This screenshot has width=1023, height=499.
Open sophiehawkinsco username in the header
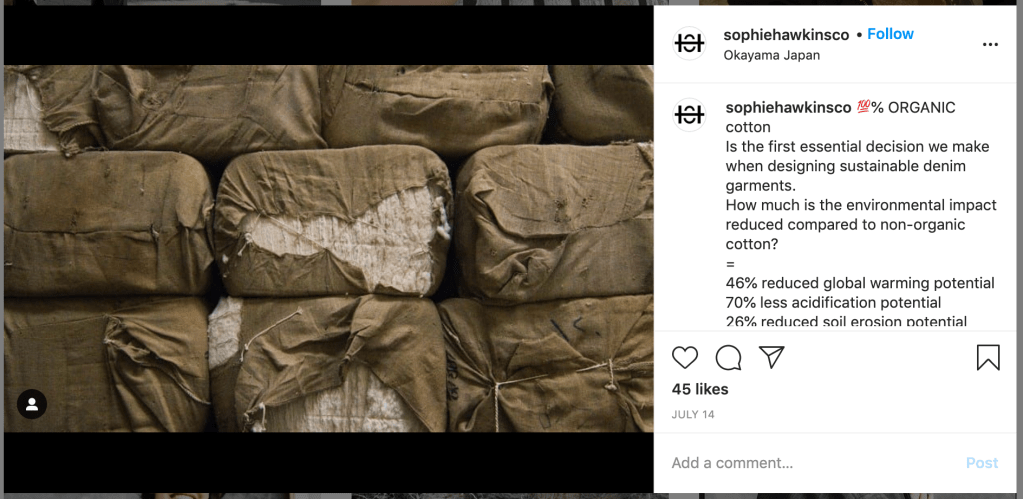(786, 35)
